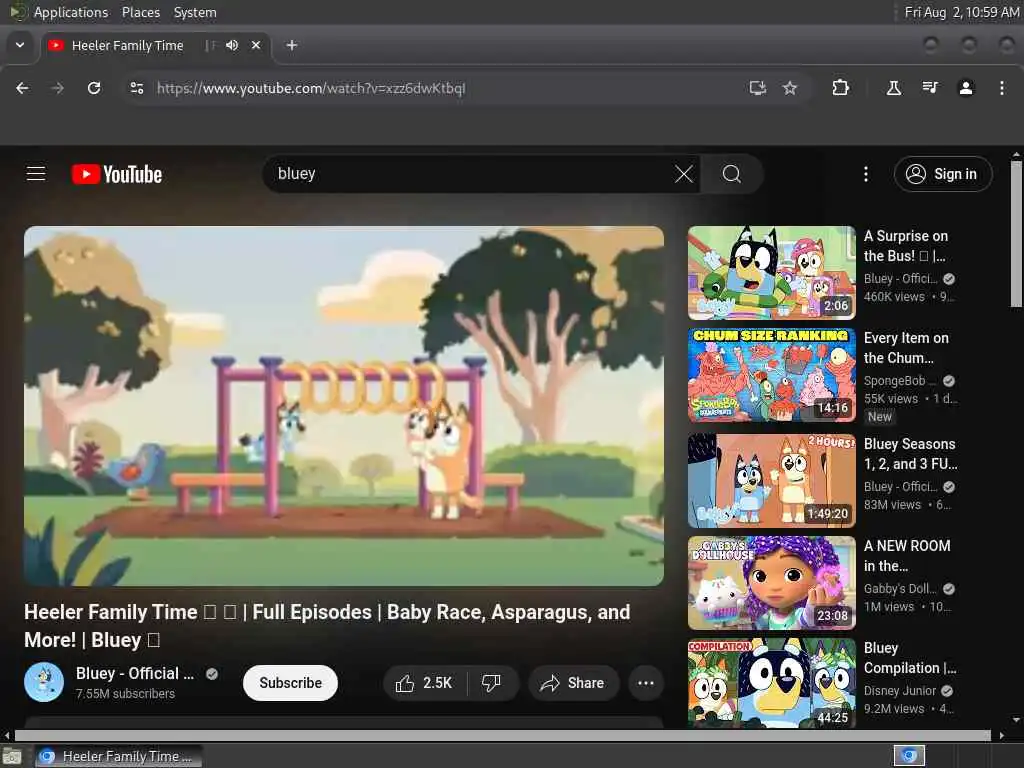Screen dimensions: 1024x768
Task: View site information icon in address bar
Action: (136, 88)
